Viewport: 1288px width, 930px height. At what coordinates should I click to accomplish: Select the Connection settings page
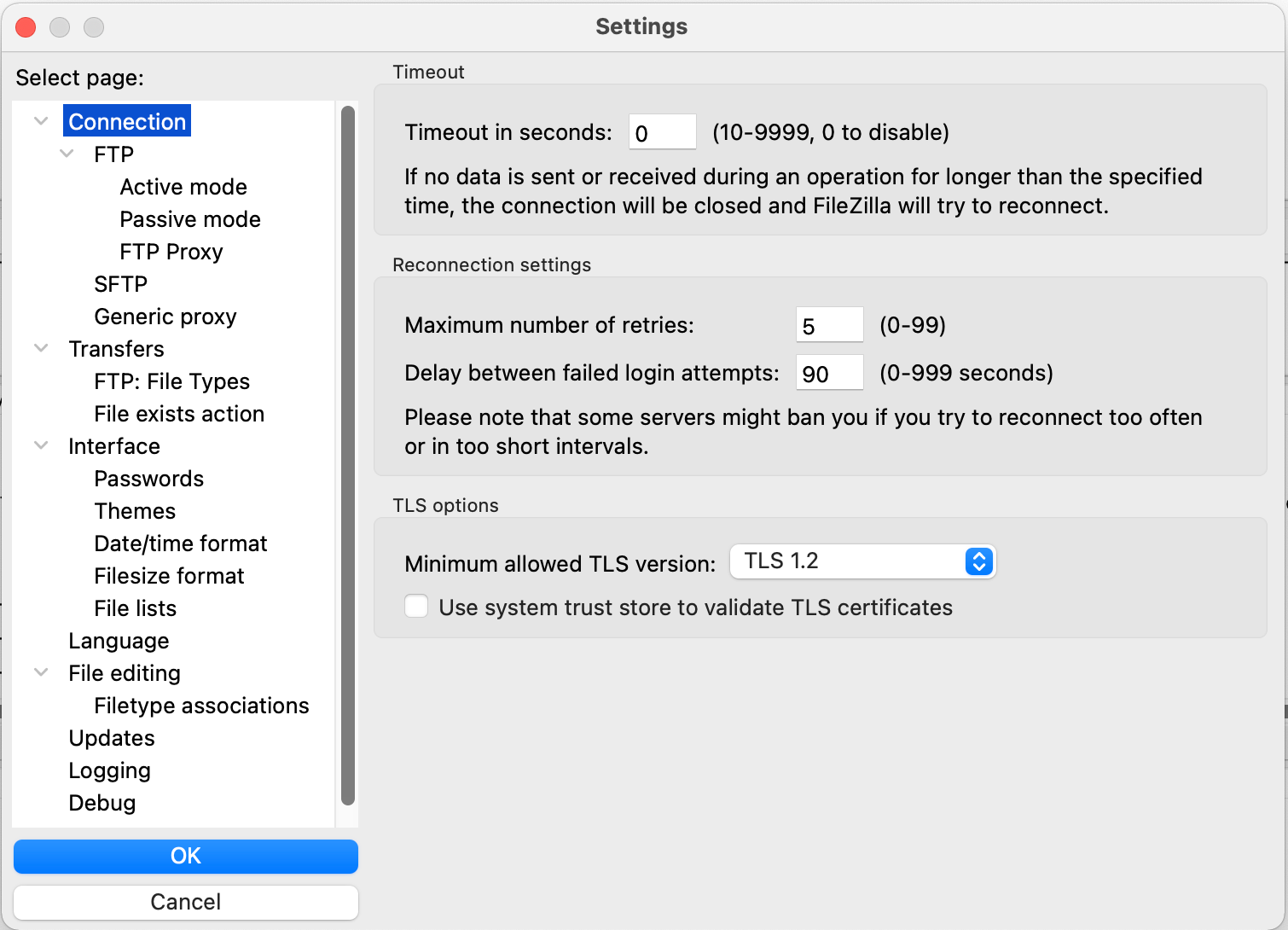(x=126, y=121)
